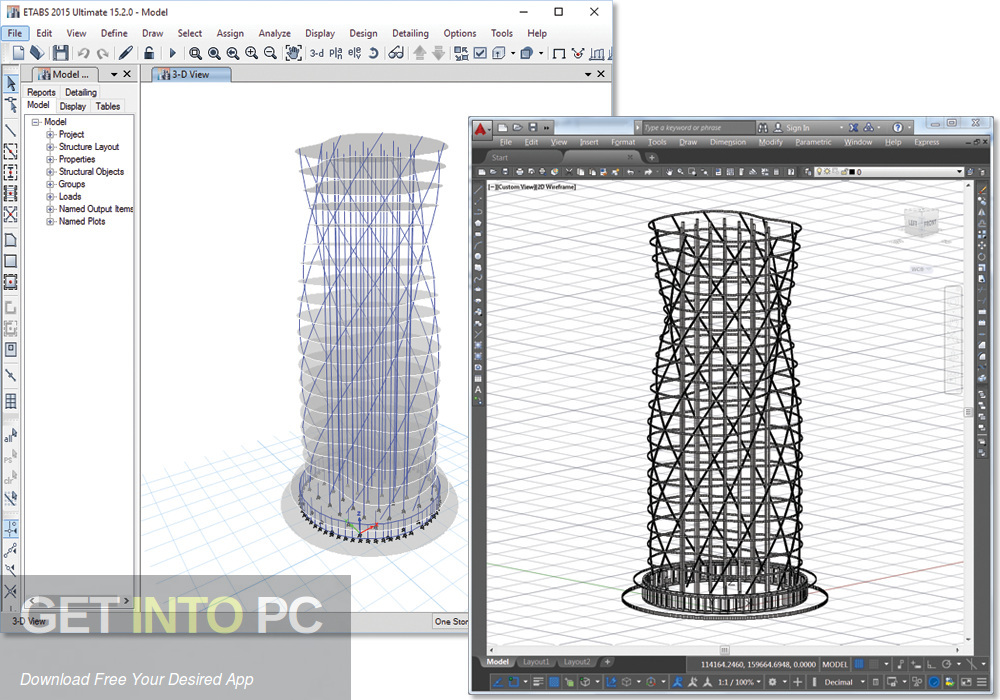This screenshot has height=700, width=1000.
Task: Open the Define menu in ETABS
Action: coord(114,33)
